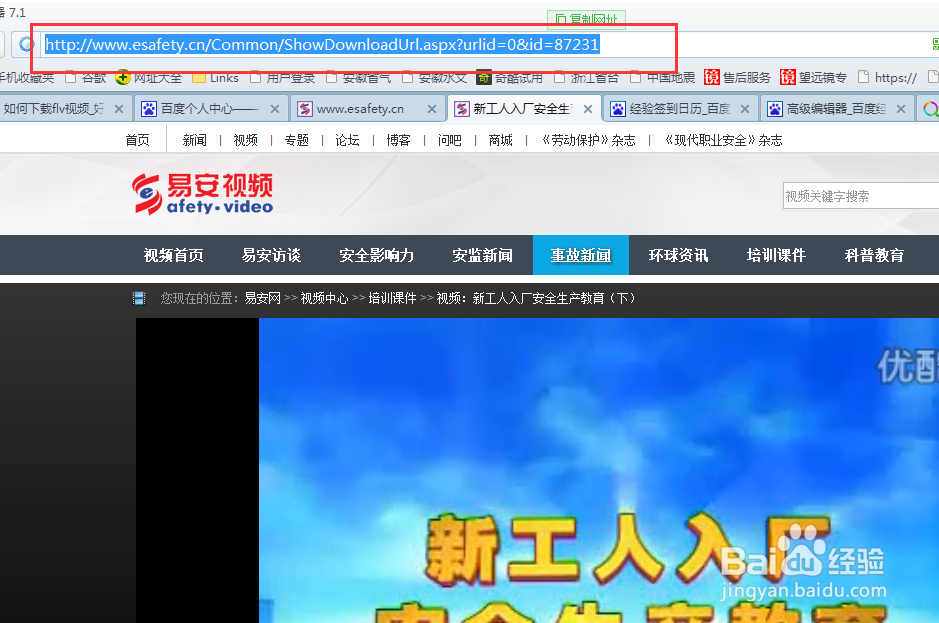Click the video player frame

537,470
